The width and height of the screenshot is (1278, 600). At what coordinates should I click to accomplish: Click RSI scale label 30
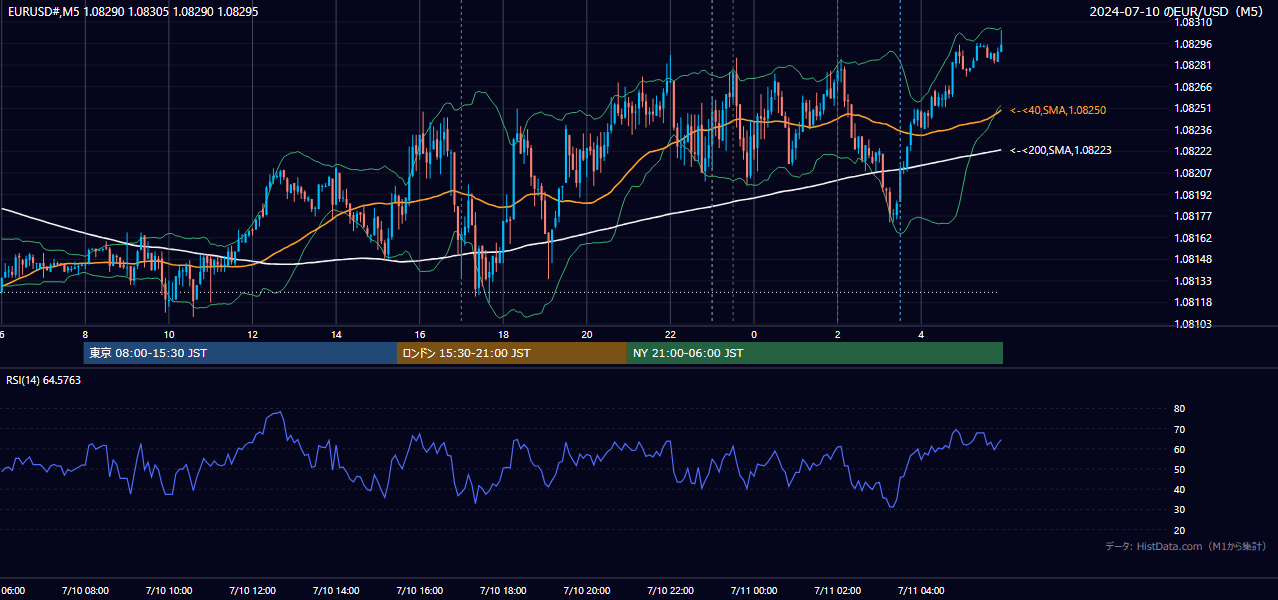click(1179, 511)
